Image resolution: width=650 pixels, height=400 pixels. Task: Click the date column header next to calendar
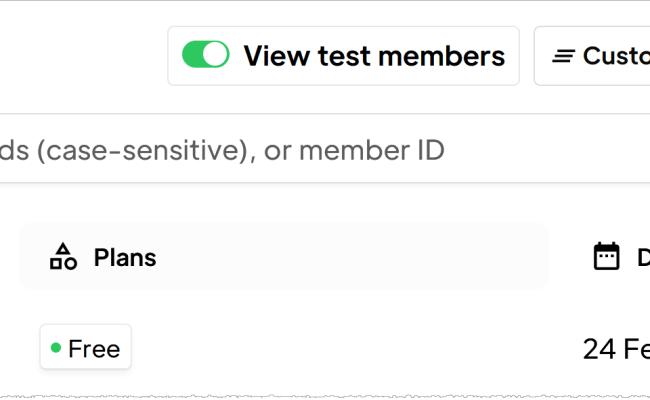643,257
